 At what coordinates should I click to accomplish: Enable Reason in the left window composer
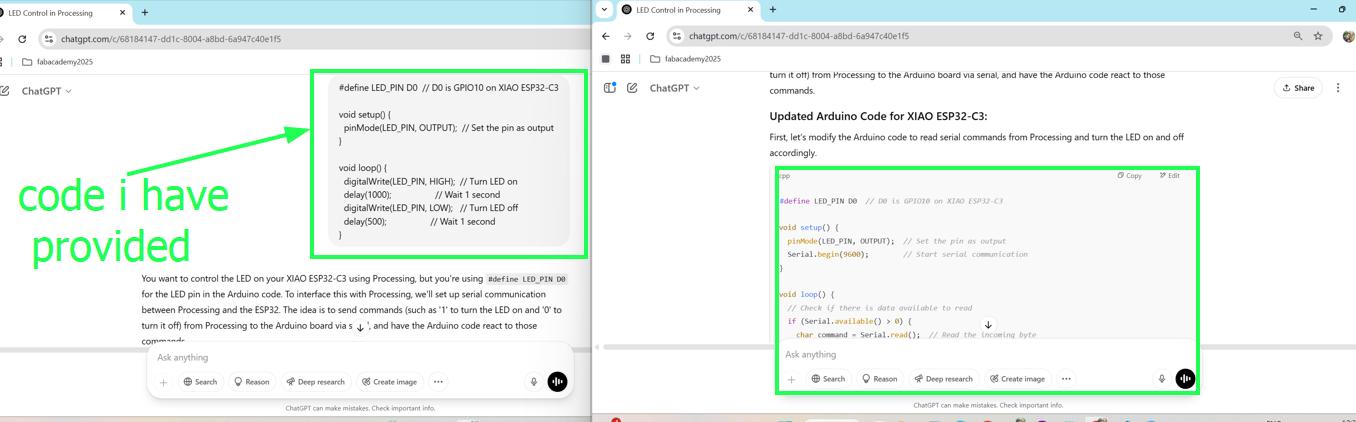tap(251, 382)
